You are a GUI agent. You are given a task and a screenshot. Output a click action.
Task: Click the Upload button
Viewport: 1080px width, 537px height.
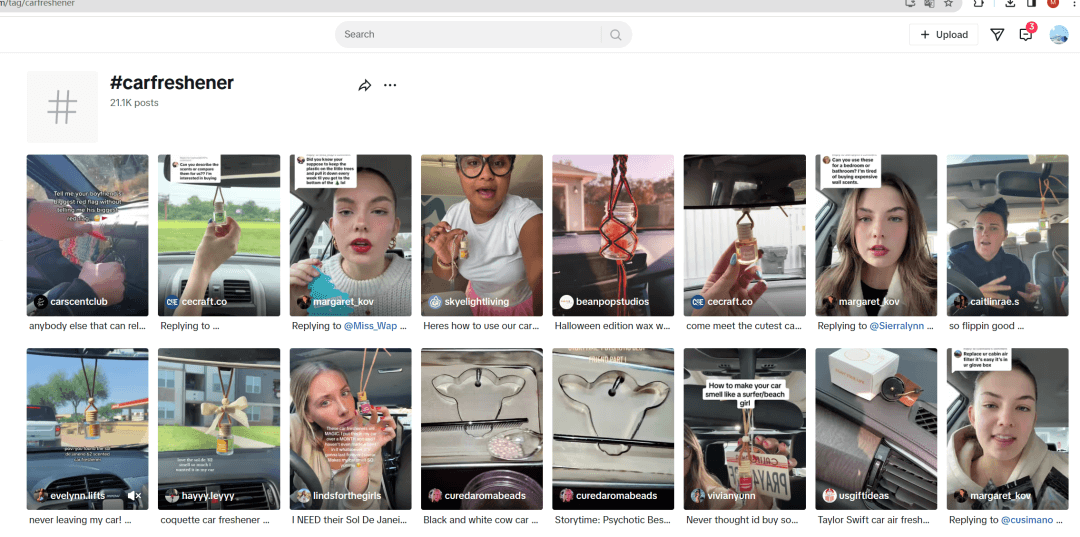(x=943, y=34)
